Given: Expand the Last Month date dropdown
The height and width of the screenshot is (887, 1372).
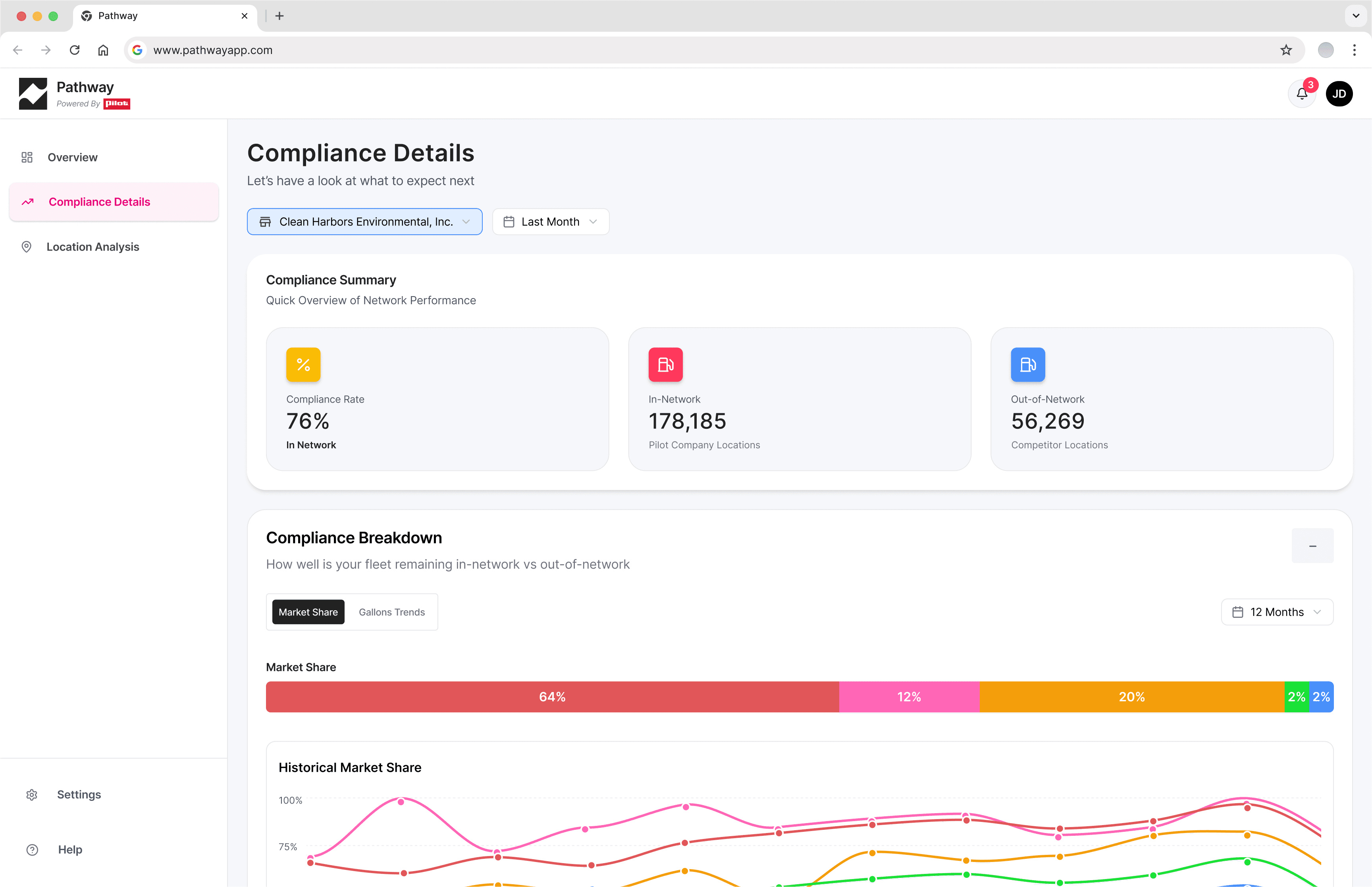Looking at the screenshot, I should (x=550, y=222).
